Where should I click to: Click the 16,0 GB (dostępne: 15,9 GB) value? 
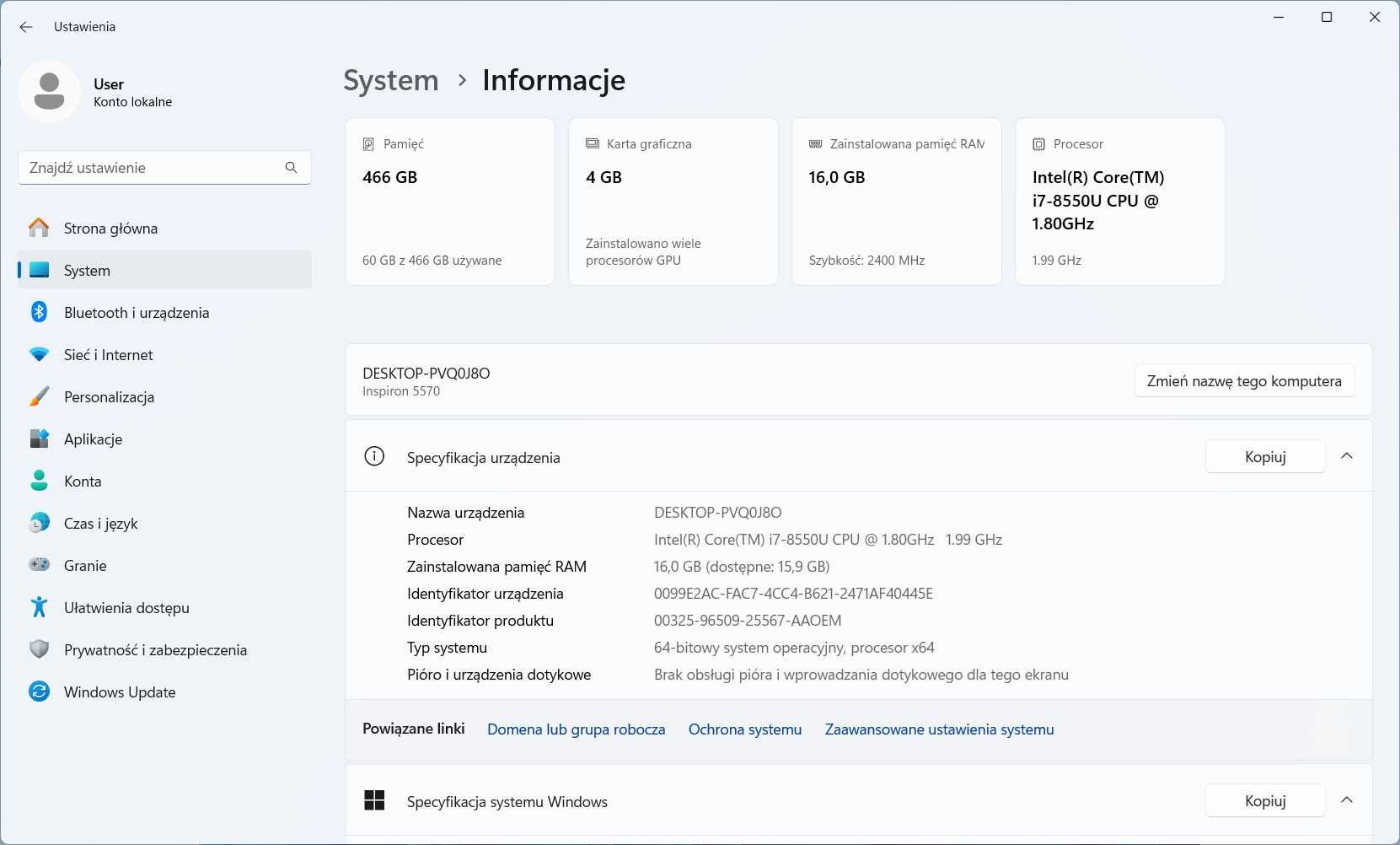(742, 567)
